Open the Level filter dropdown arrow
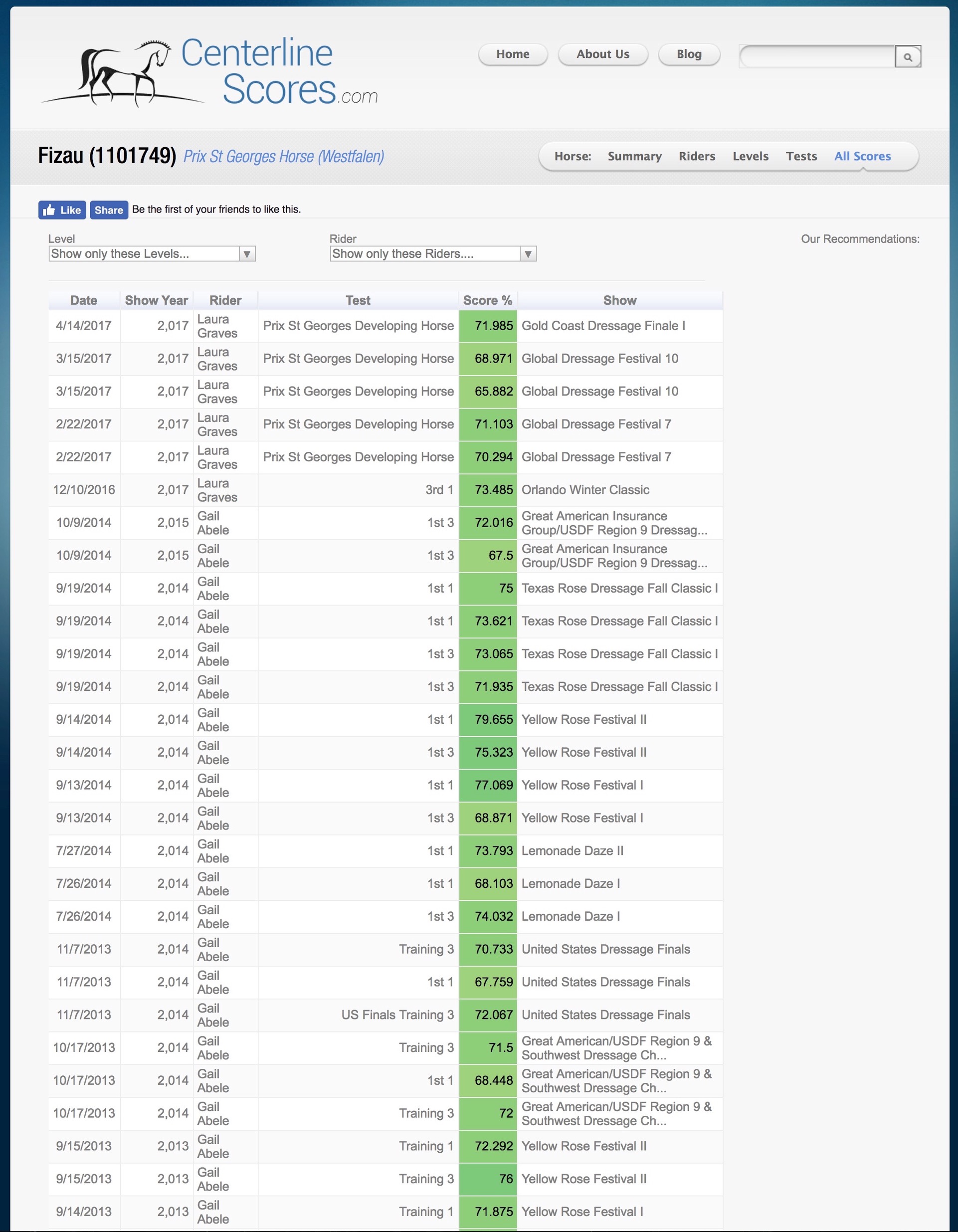Viewport: 958px width, 1232px height. [x=247, y=254]
